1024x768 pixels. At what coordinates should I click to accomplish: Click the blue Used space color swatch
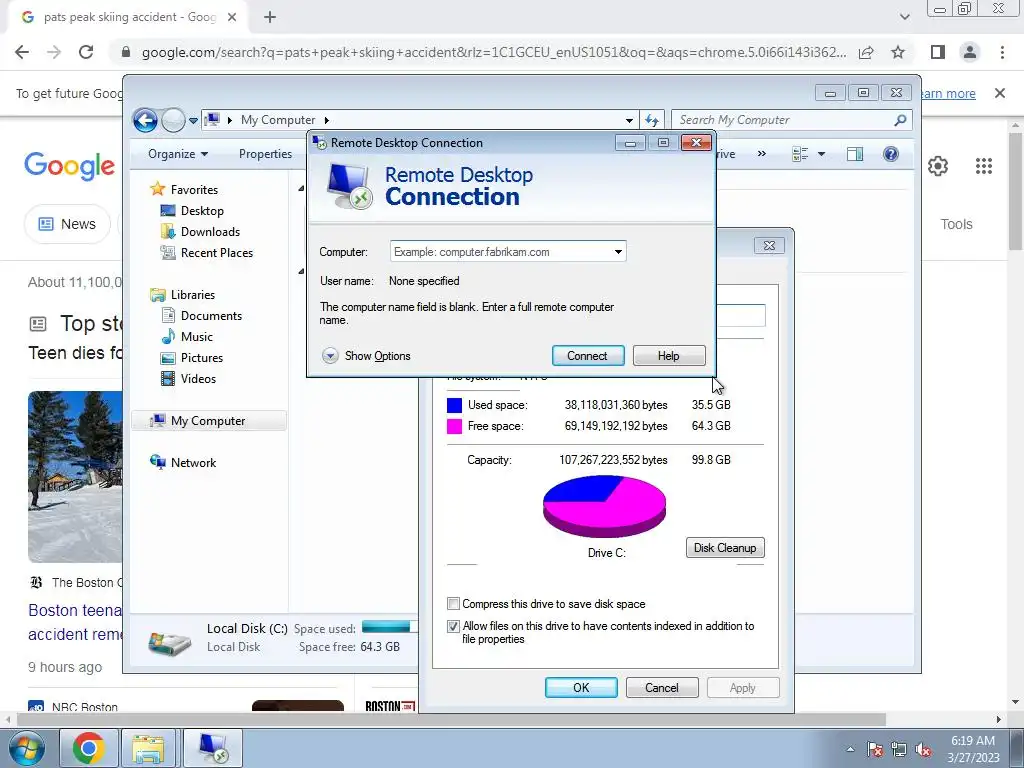coord(455,406)
